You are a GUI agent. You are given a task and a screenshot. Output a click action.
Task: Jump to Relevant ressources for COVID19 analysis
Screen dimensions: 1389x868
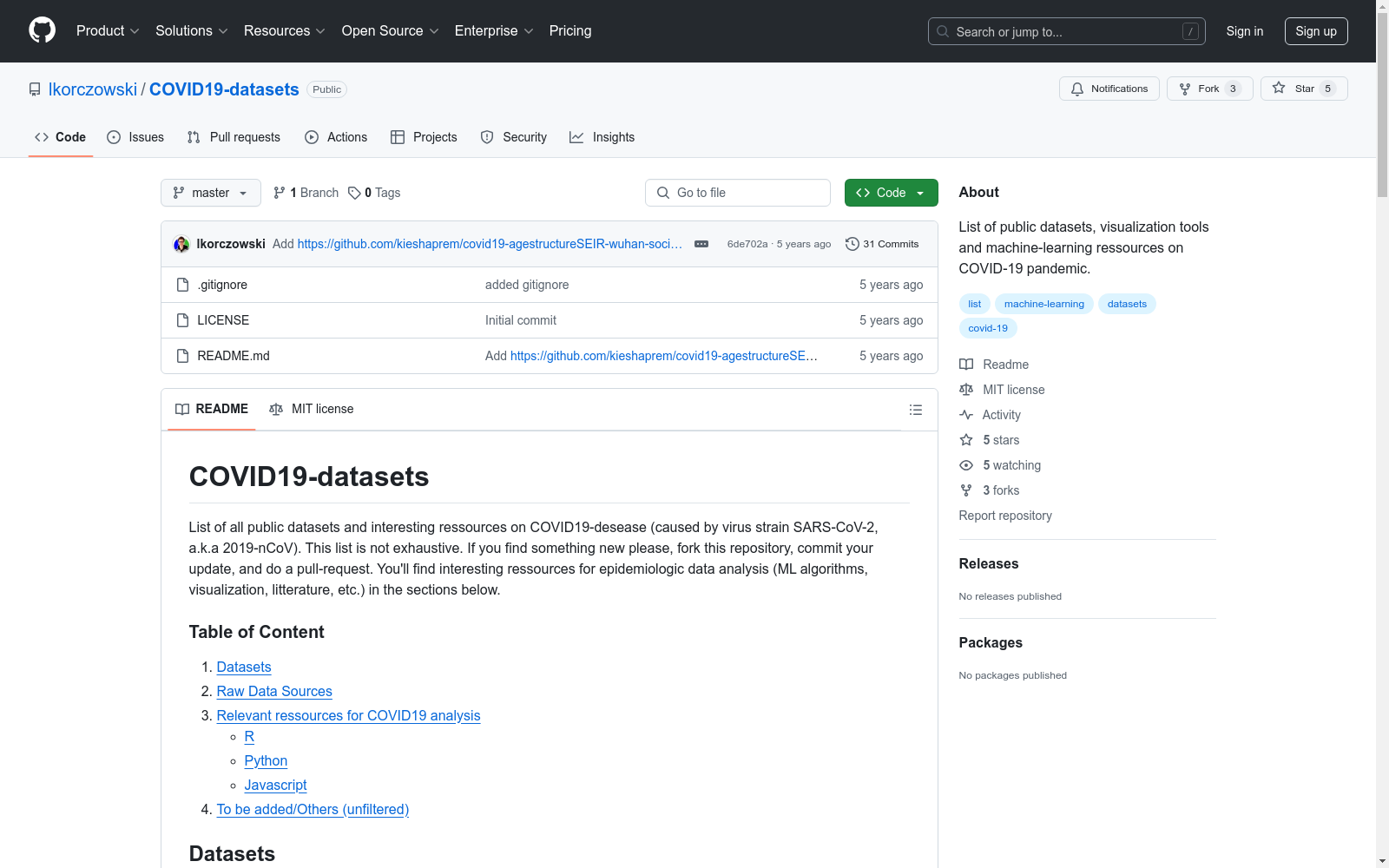click(348, 715)
